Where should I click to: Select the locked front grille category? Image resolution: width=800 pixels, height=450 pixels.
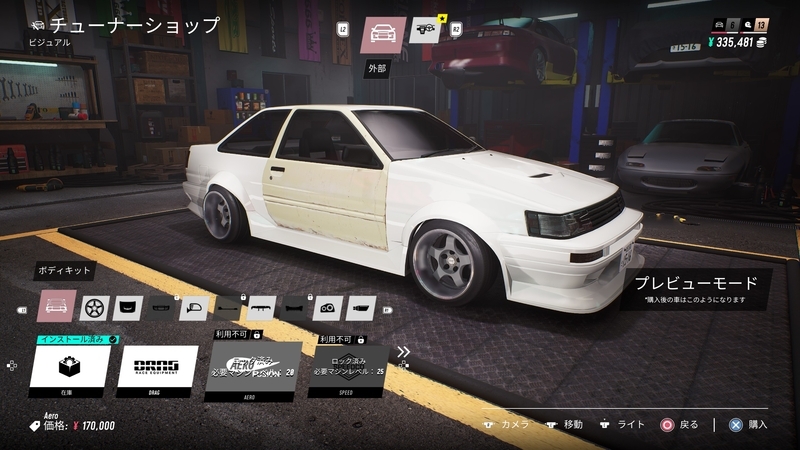point(161,308)
